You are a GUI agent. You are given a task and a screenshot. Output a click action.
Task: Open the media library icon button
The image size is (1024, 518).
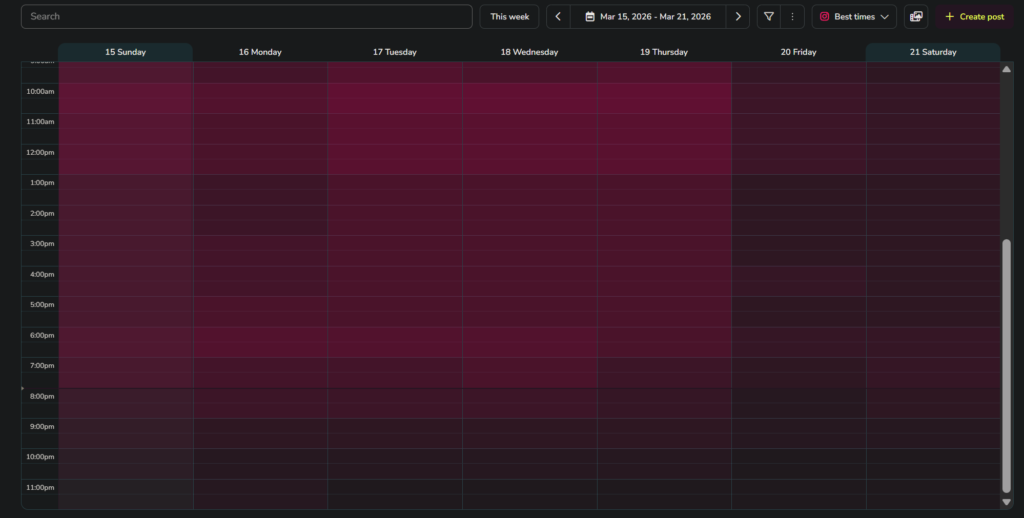pos(915,17)
